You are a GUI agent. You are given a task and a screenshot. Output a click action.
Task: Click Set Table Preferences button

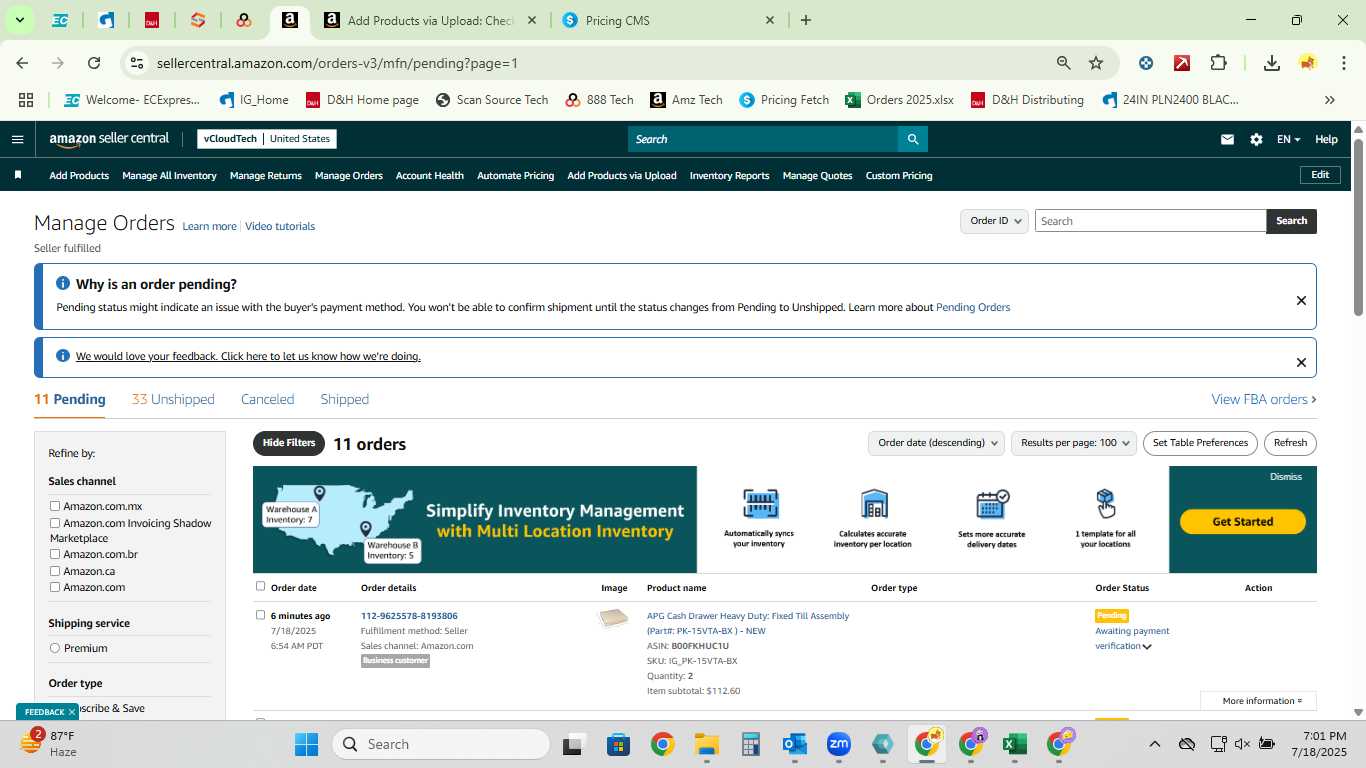[1200, 443]
